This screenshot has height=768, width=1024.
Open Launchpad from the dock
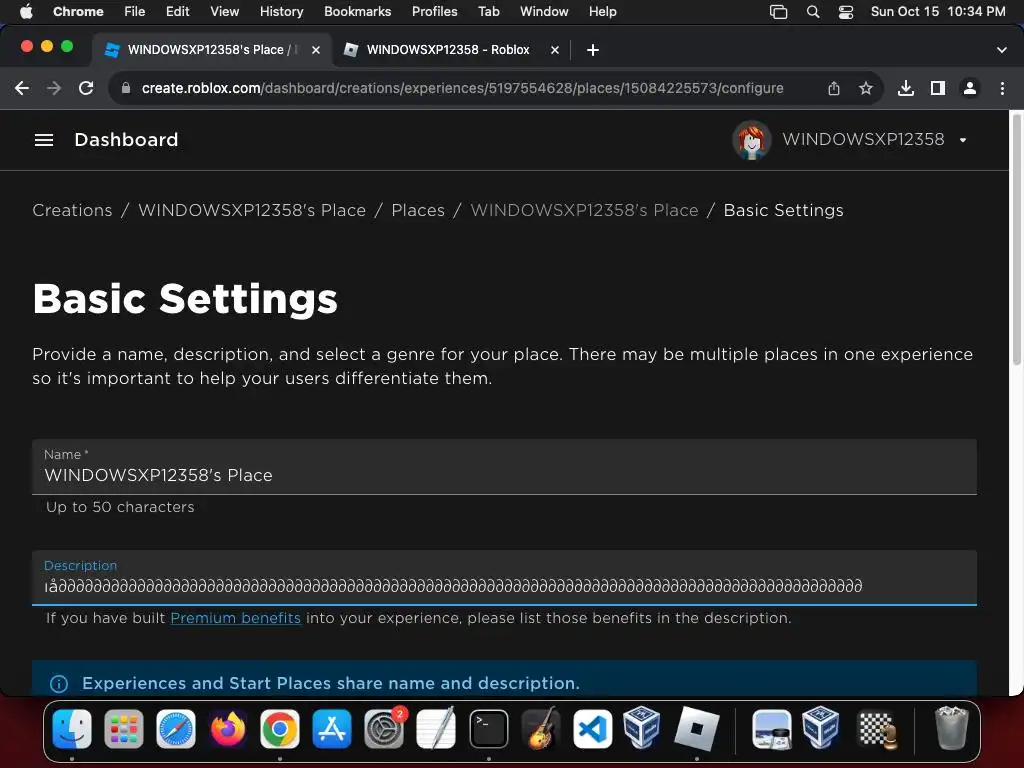[123, 729]
